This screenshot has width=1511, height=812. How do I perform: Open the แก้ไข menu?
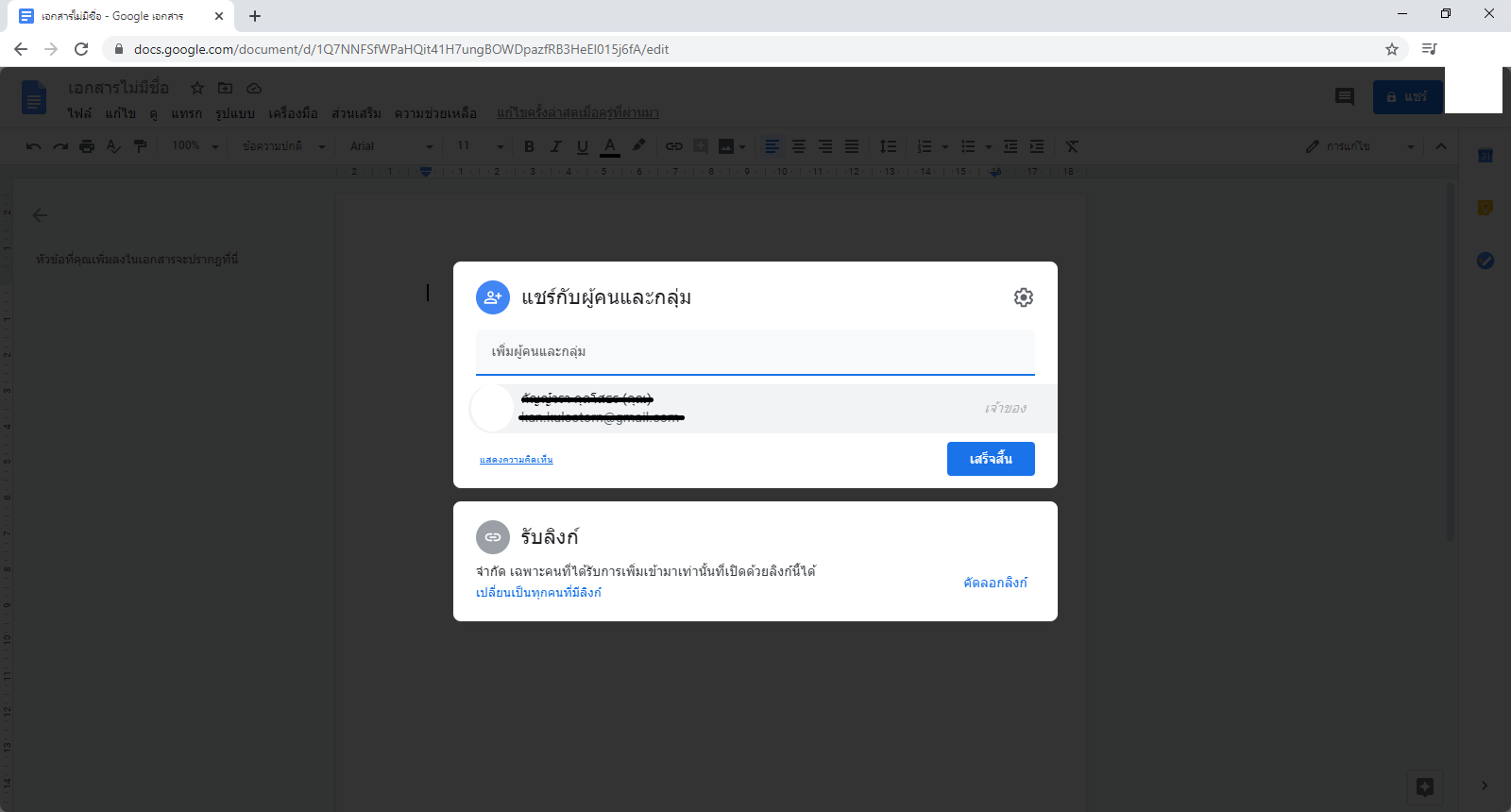121,113
